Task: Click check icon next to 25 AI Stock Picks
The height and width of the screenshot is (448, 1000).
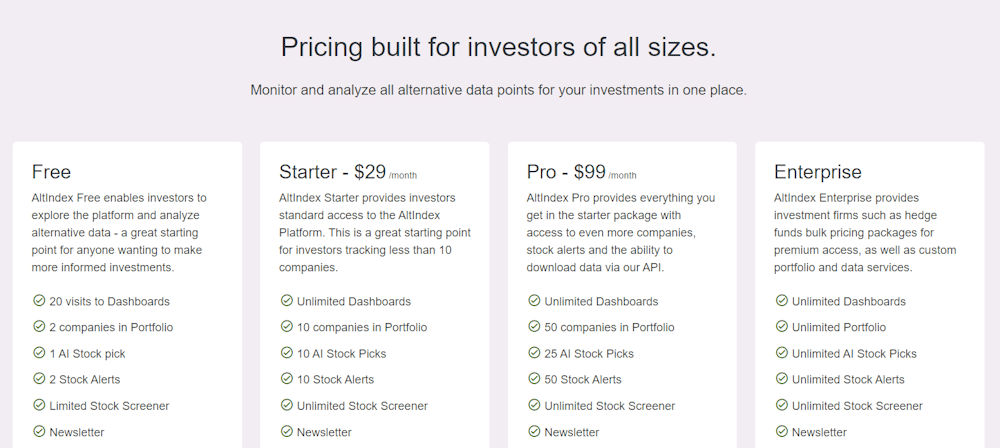Action: 534,353
